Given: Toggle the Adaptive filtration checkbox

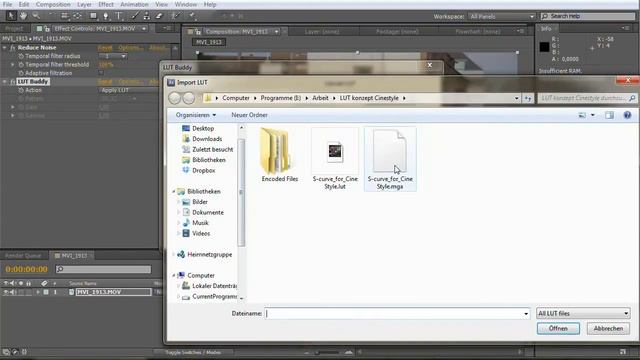Looking at the screenshot, I should [100, 73].
